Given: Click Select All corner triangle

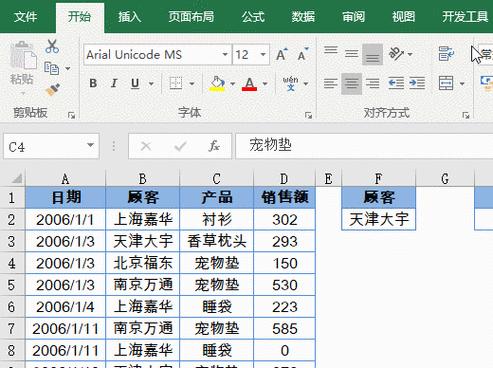Looking at the screenshot, I should (17, 179).
